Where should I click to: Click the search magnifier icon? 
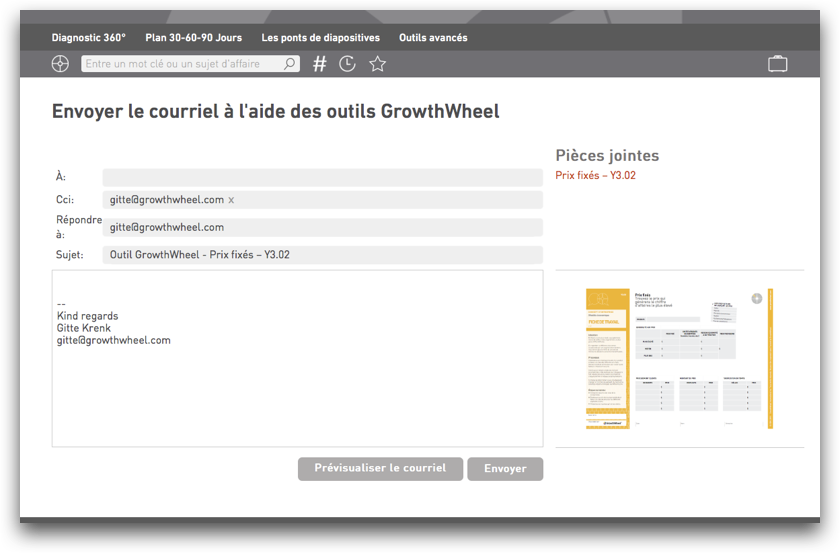[x=289, y=64]
